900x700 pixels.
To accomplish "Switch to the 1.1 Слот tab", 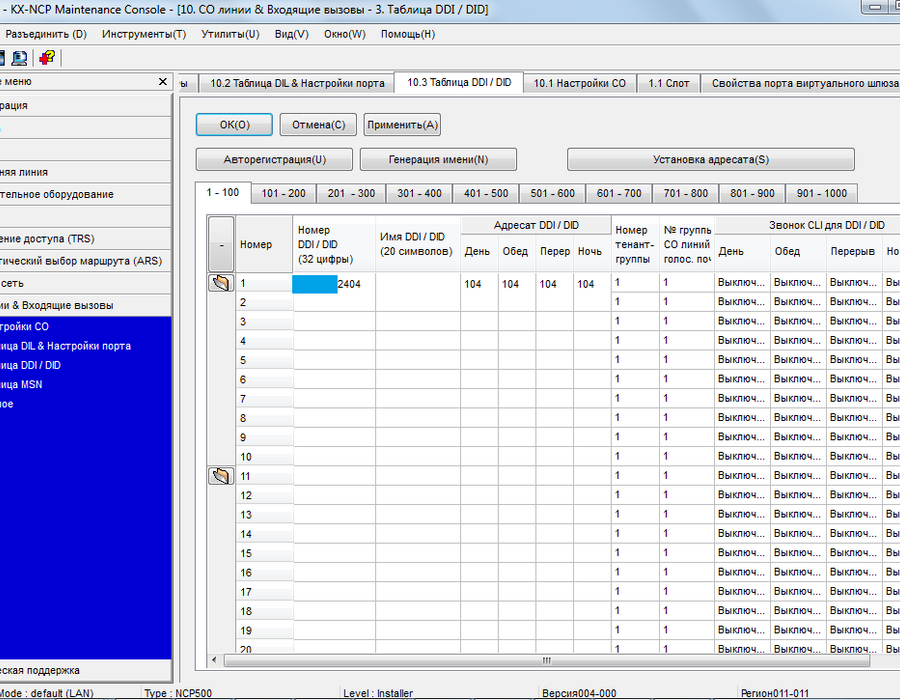I will pos(669,83).
